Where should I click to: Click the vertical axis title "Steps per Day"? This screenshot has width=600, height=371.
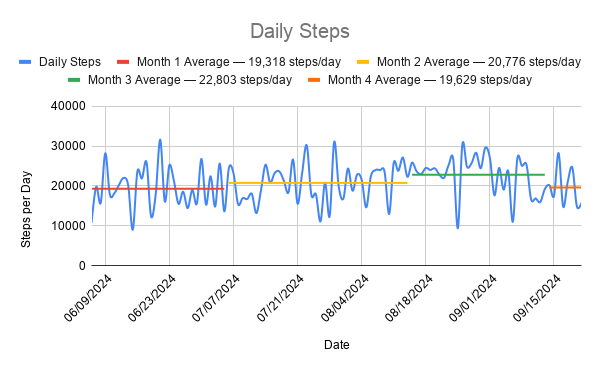[26, 209]
